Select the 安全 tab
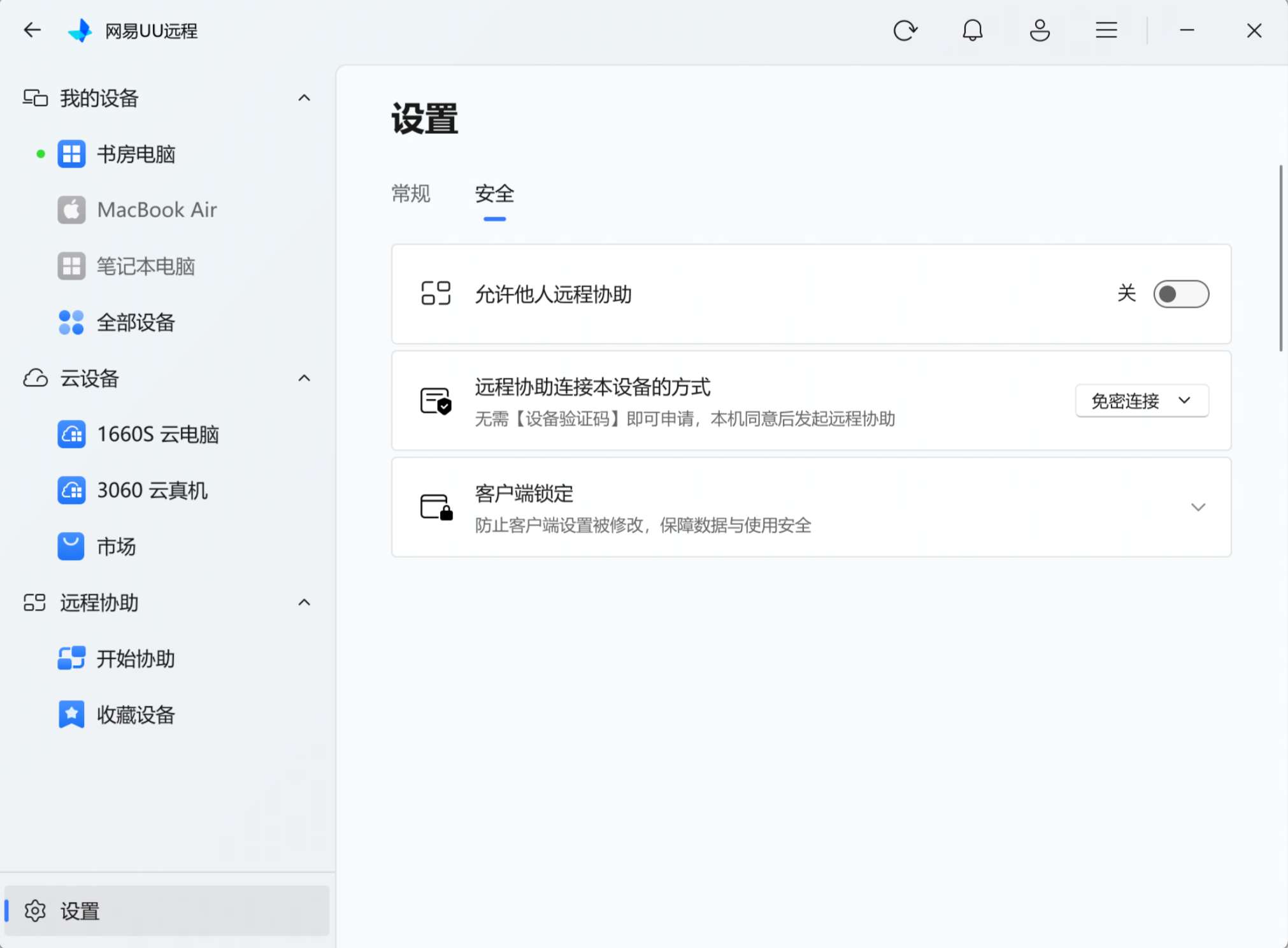1288x948 pixels. (494, 194)
